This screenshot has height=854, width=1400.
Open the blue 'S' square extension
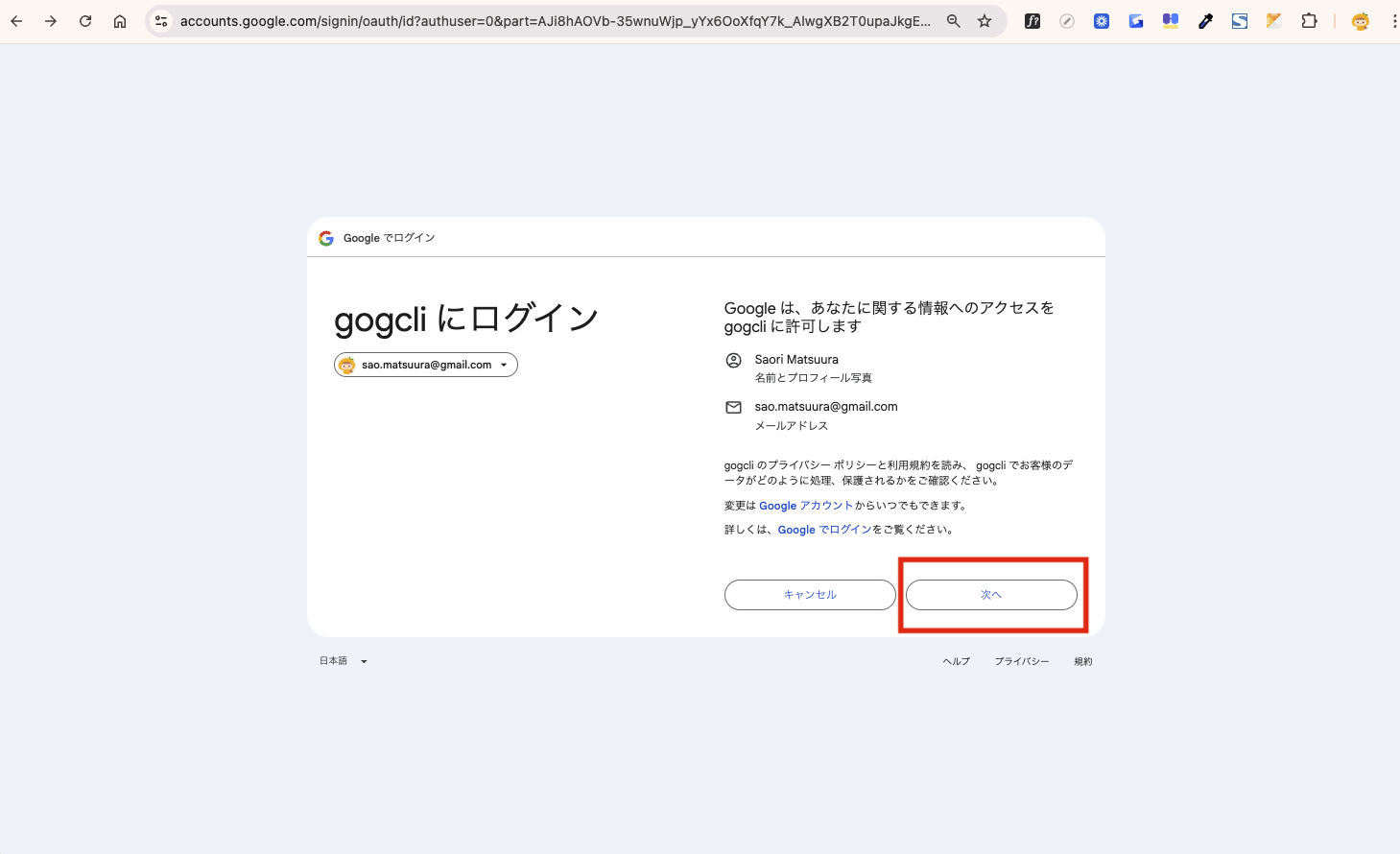point(1240,21)
